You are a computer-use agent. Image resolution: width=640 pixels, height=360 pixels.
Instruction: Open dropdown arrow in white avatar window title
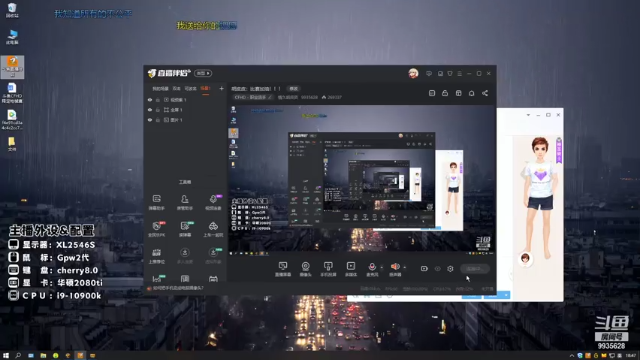point(528,115)
